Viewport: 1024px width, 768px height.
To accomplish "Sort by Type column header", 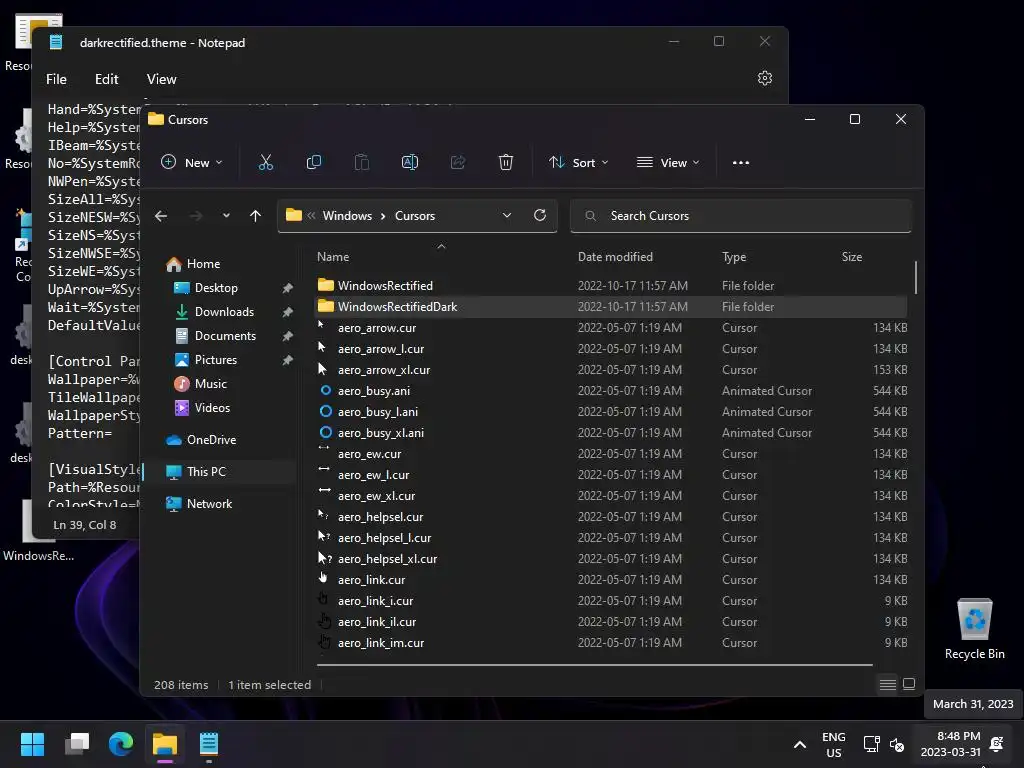I will click(734, 257).
